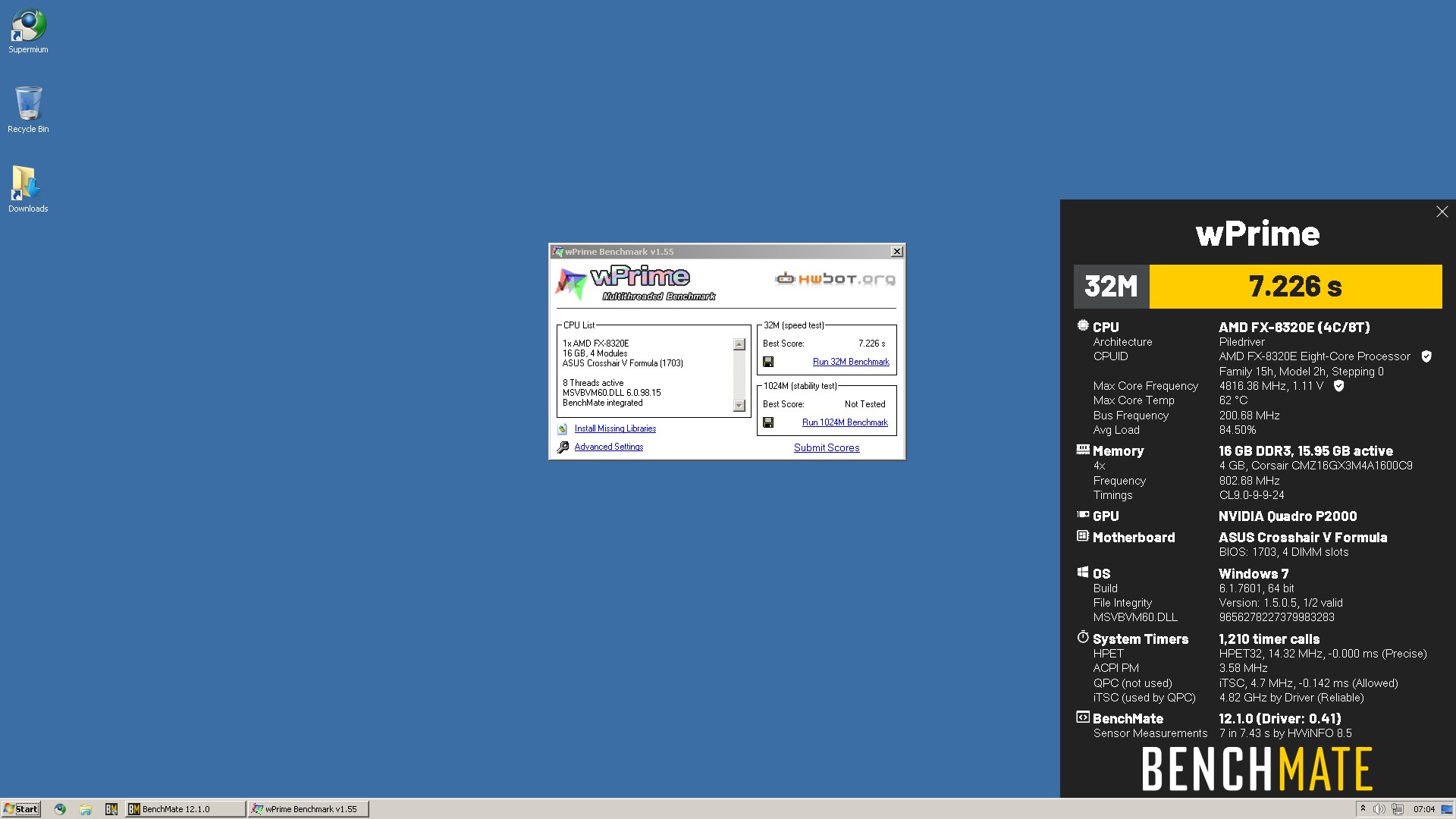Expand hidden system tray icons

tap(1363, 809)
